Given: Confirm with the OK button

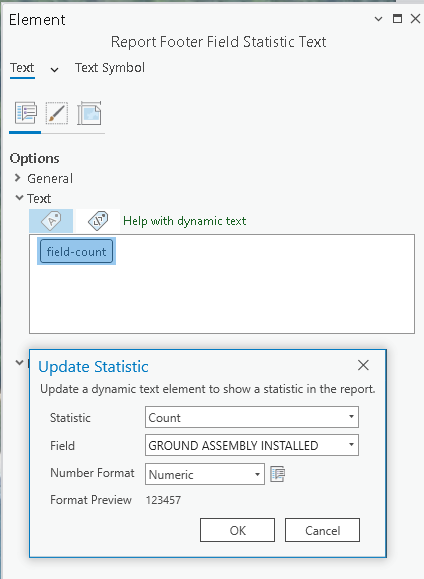Looking at the screenshot, I should coord(237,530).
